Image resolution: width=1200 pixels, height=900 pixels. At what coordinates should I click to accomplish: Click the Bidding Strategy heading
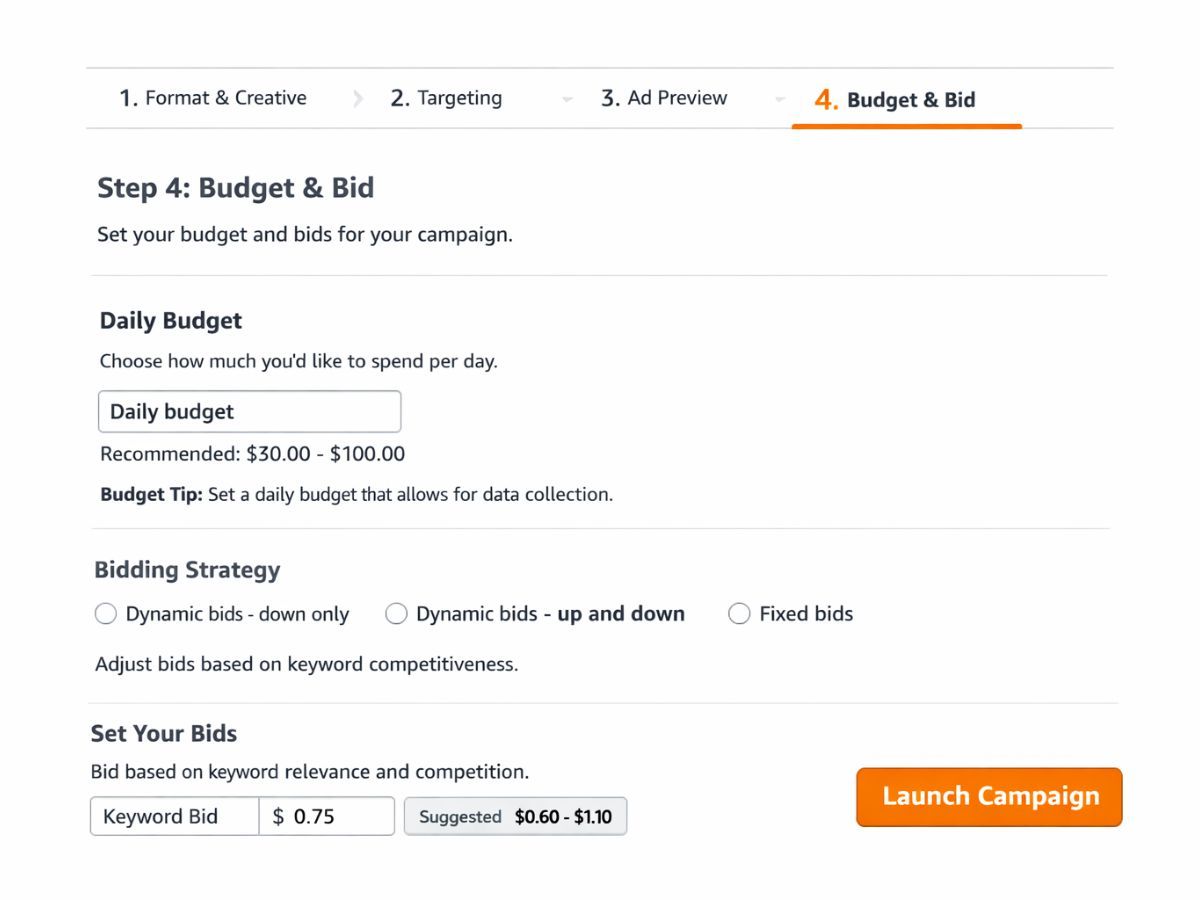click(186, 569)
